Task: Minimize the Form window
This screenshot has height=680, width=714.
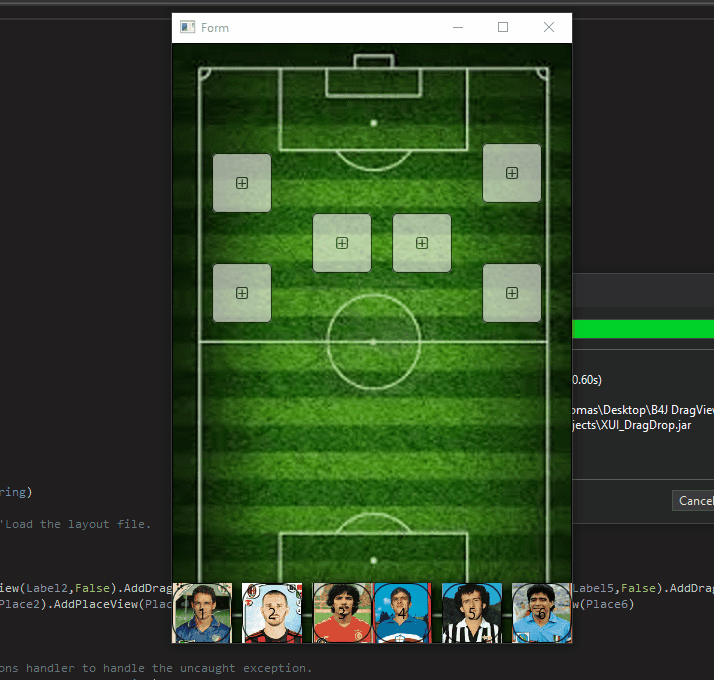Action: (x=458, y=27)
